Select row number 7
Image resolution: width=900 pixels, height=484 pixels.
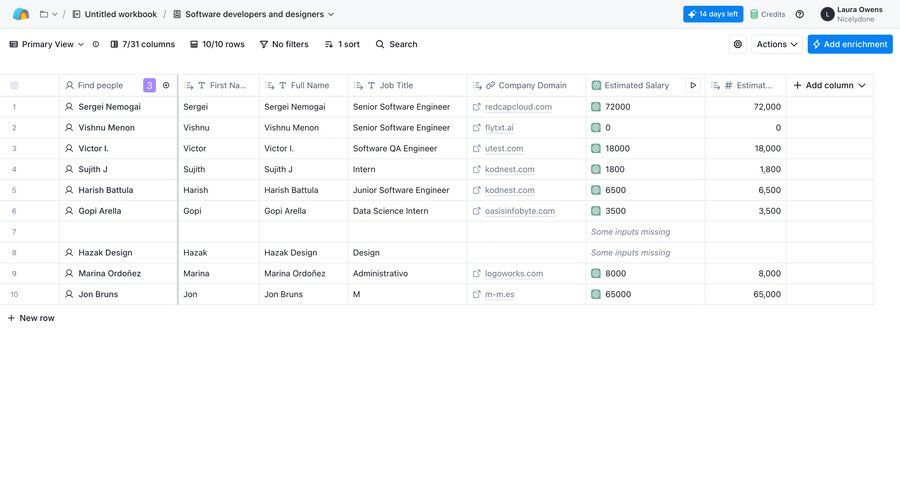pos(14,232)
